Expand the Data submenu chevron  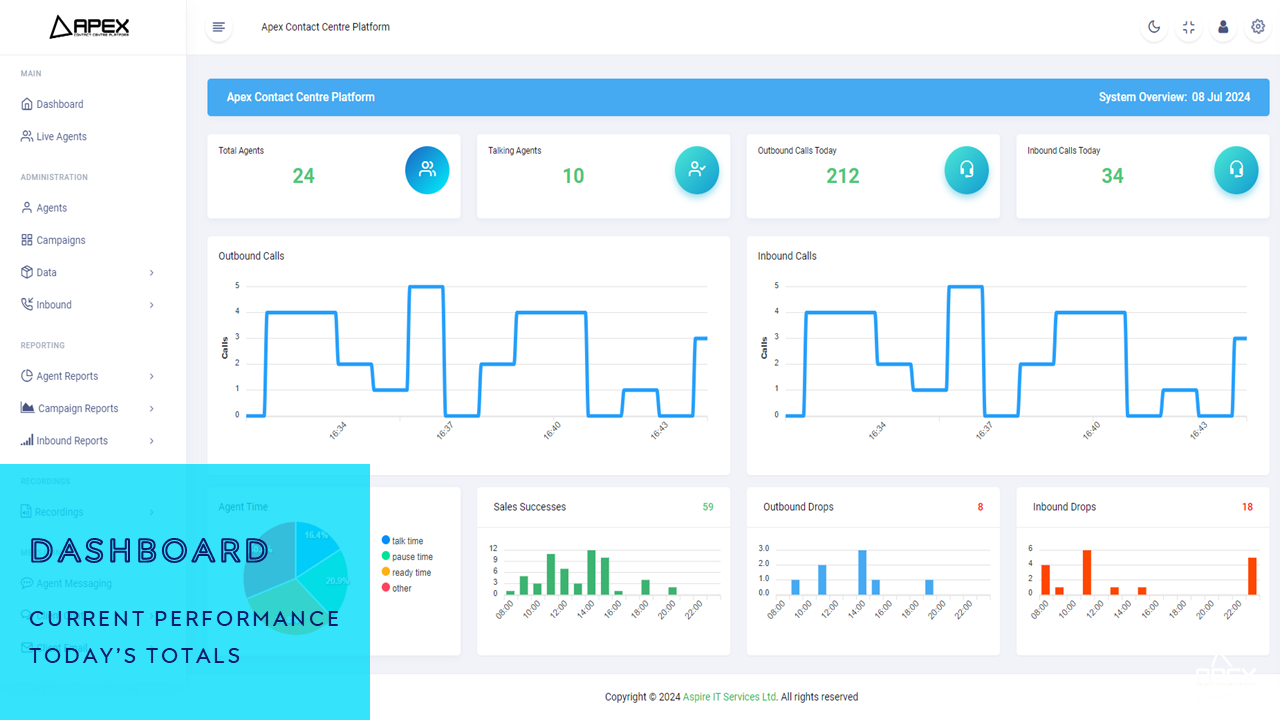(x=152, y=273)
